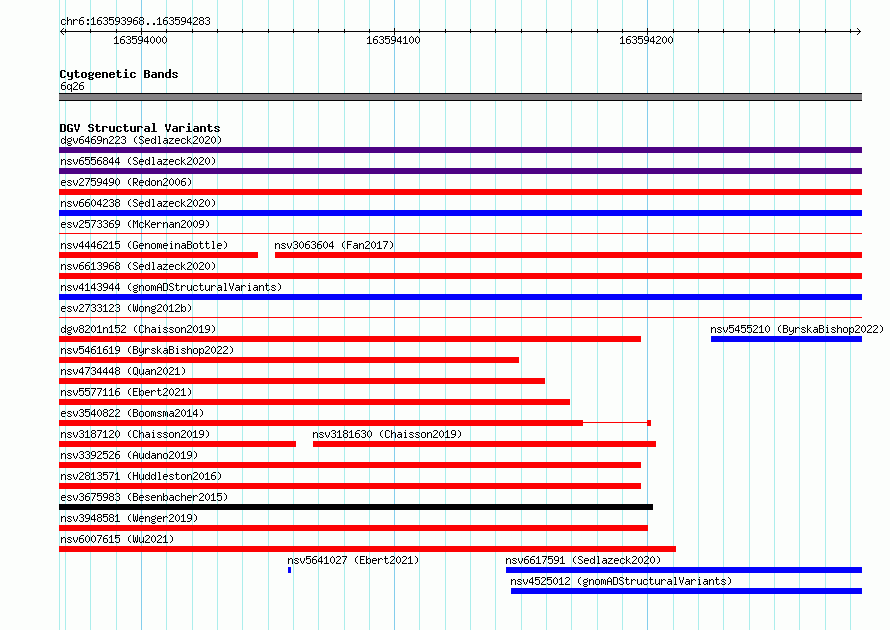The height and width of the screenshot is (630, 890).
Task: Select the black bar of esv3675983
Action: click(x=356, y=507)
